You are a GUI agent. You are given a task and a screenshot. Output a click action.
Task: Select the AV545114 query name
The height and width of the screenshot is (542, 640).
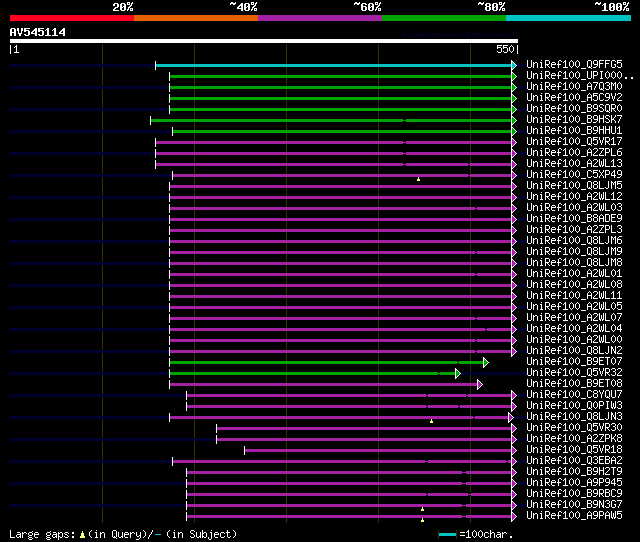tap(38, 32)
